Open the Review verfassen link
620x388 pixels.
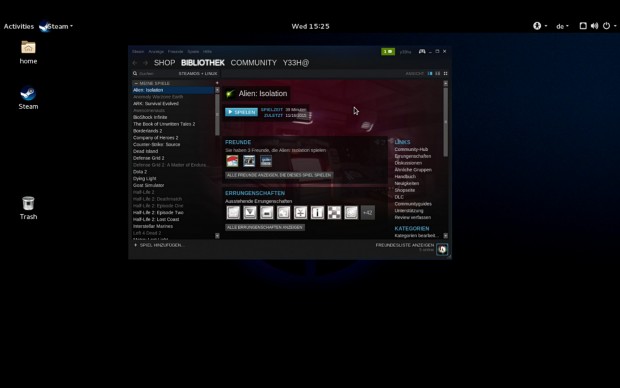pos(413,218)
